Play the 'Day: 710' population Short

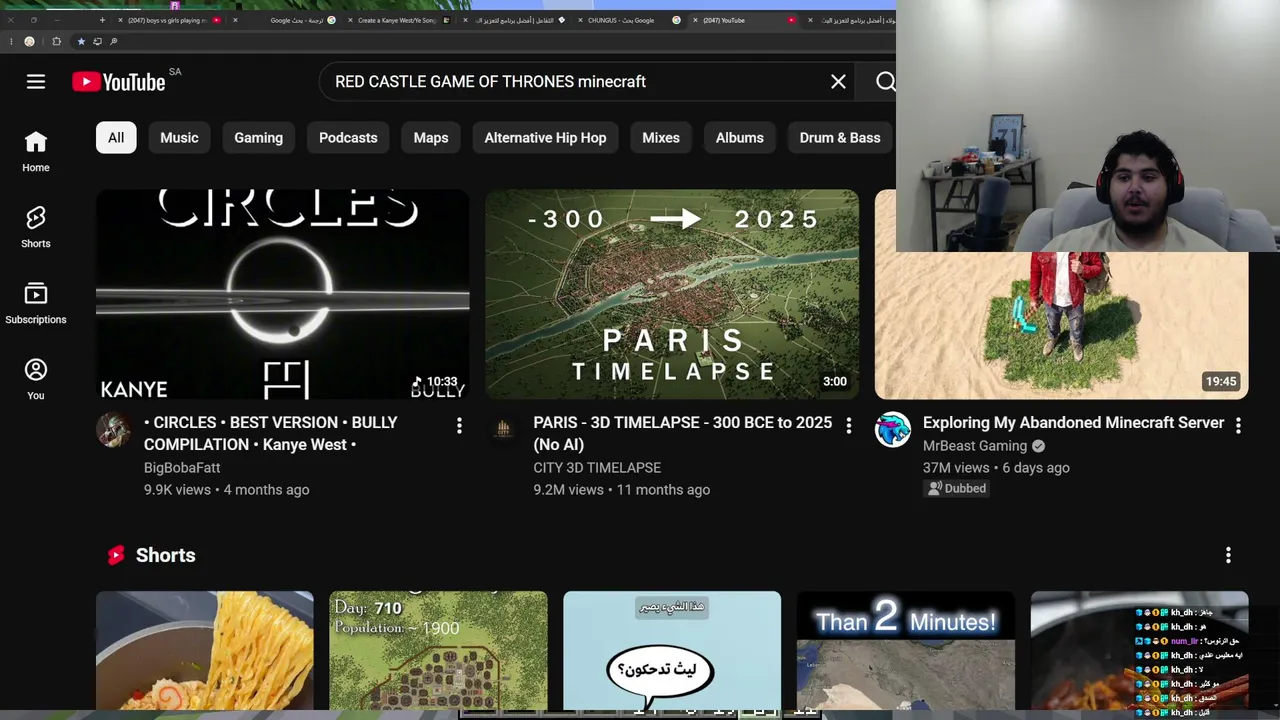point(438,650)
